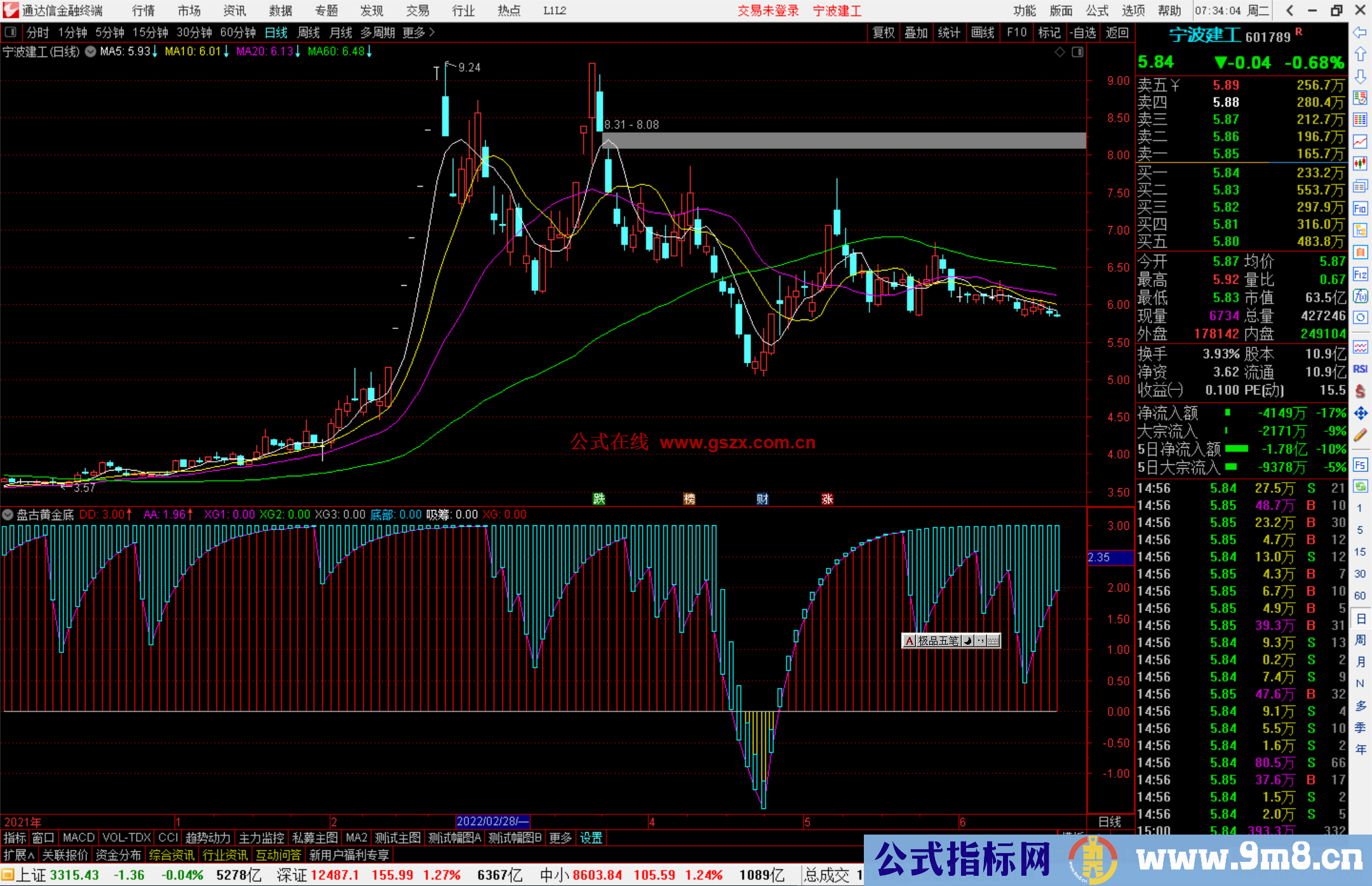
Task: Expand the 更多 period dropdown in toolbar
Action: pos(414,32)
